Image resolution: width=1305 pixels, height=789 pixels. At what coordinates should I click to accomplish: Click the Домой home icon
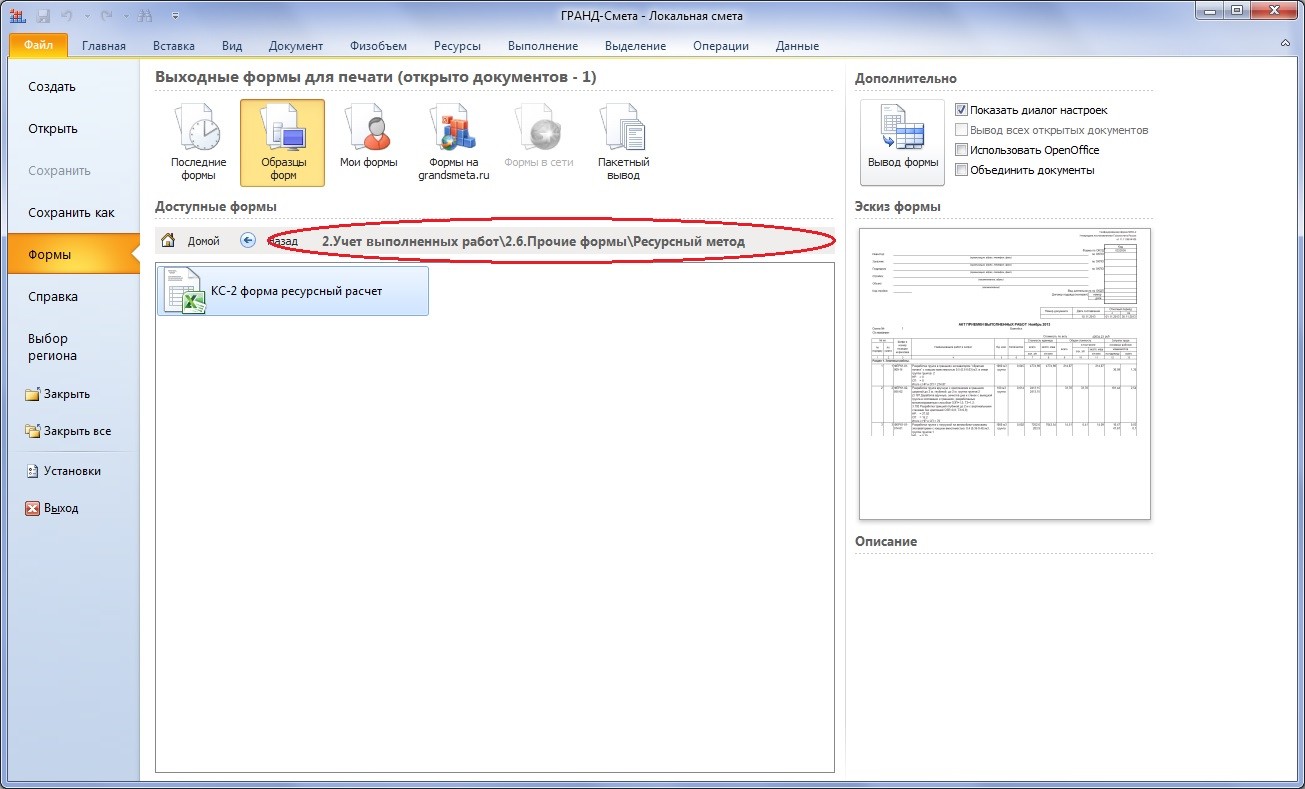169,241
